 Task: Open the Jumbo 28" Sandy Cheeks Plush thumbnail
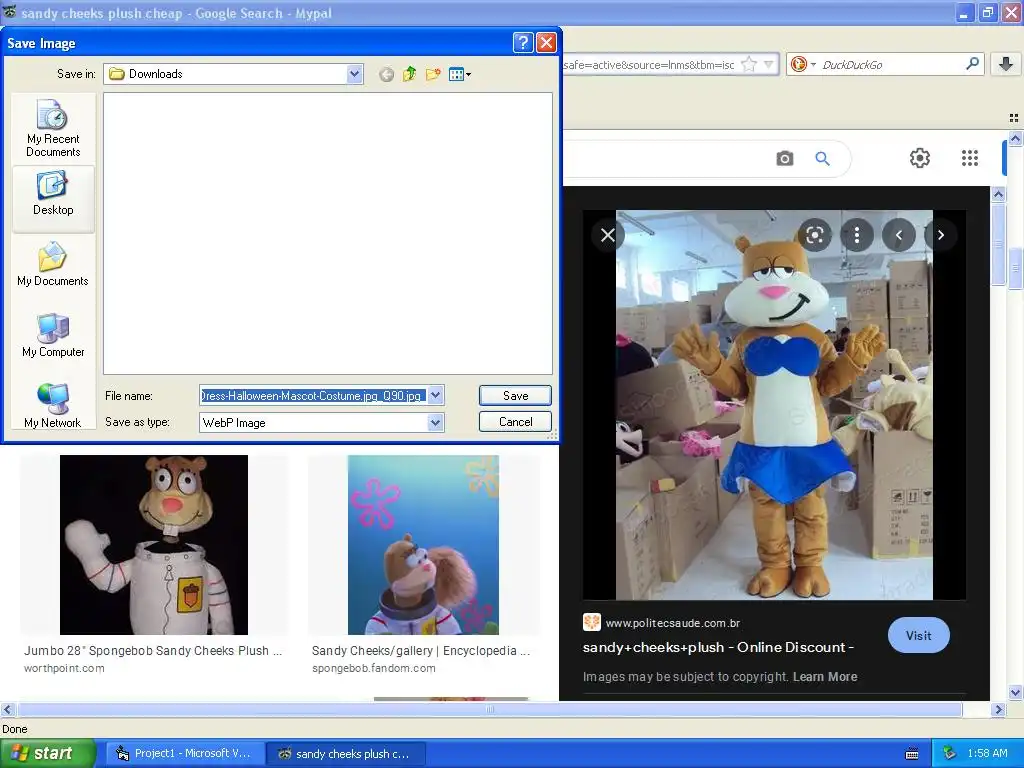pyautogui.click(x=154, y=545)
